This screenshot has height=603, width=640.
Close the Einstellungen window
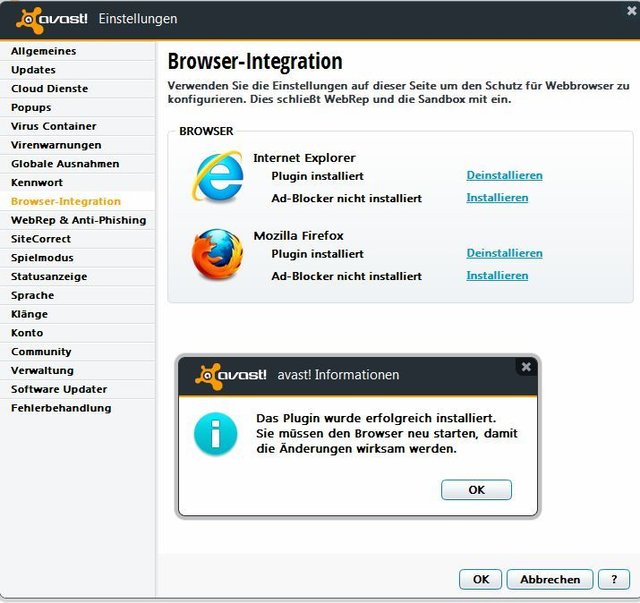pos(632,11)
